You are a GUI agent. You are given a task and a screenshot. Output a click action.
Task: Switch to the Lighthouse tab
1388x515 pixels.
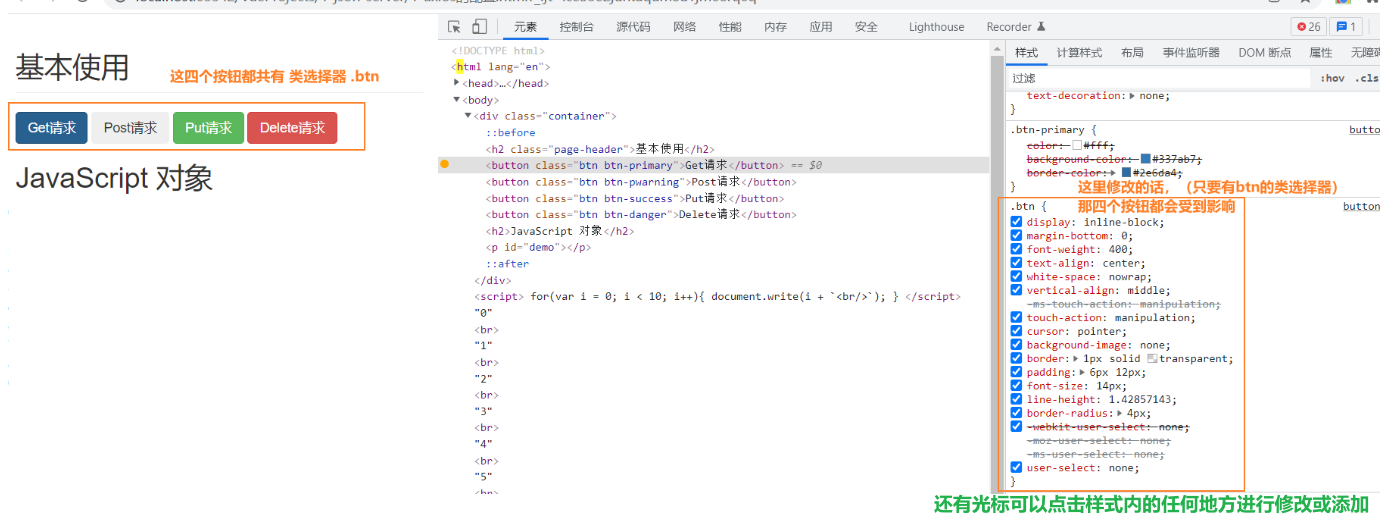tap(937, 27)
